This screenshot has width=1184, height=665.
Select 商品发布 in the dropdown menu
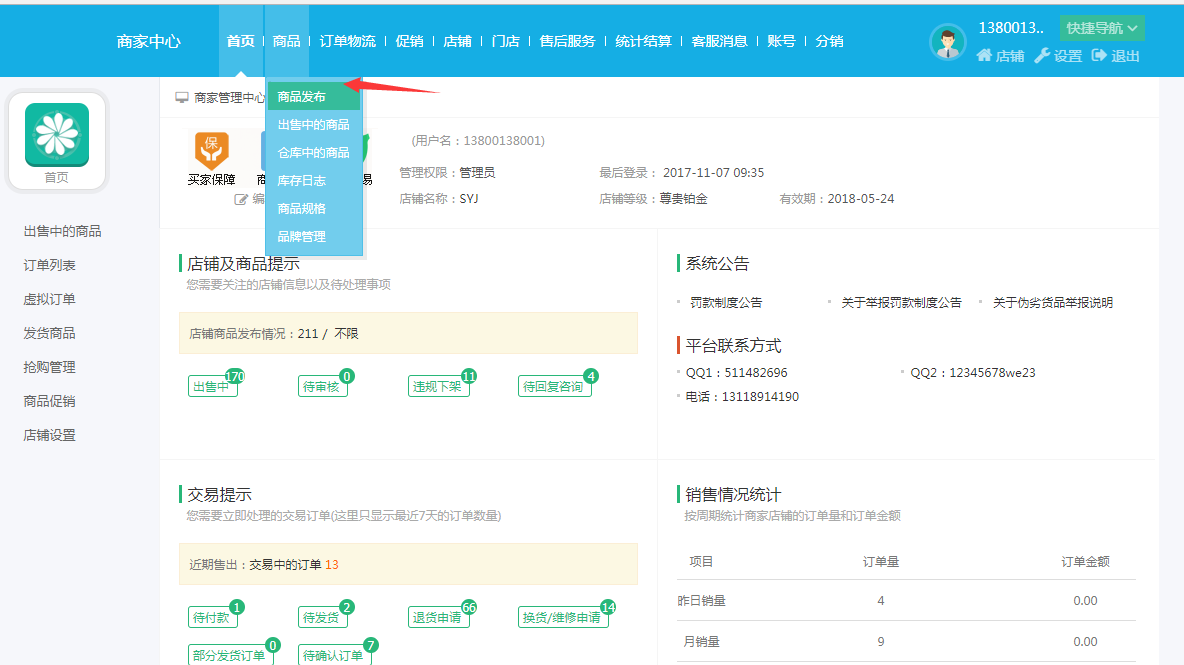302,97
